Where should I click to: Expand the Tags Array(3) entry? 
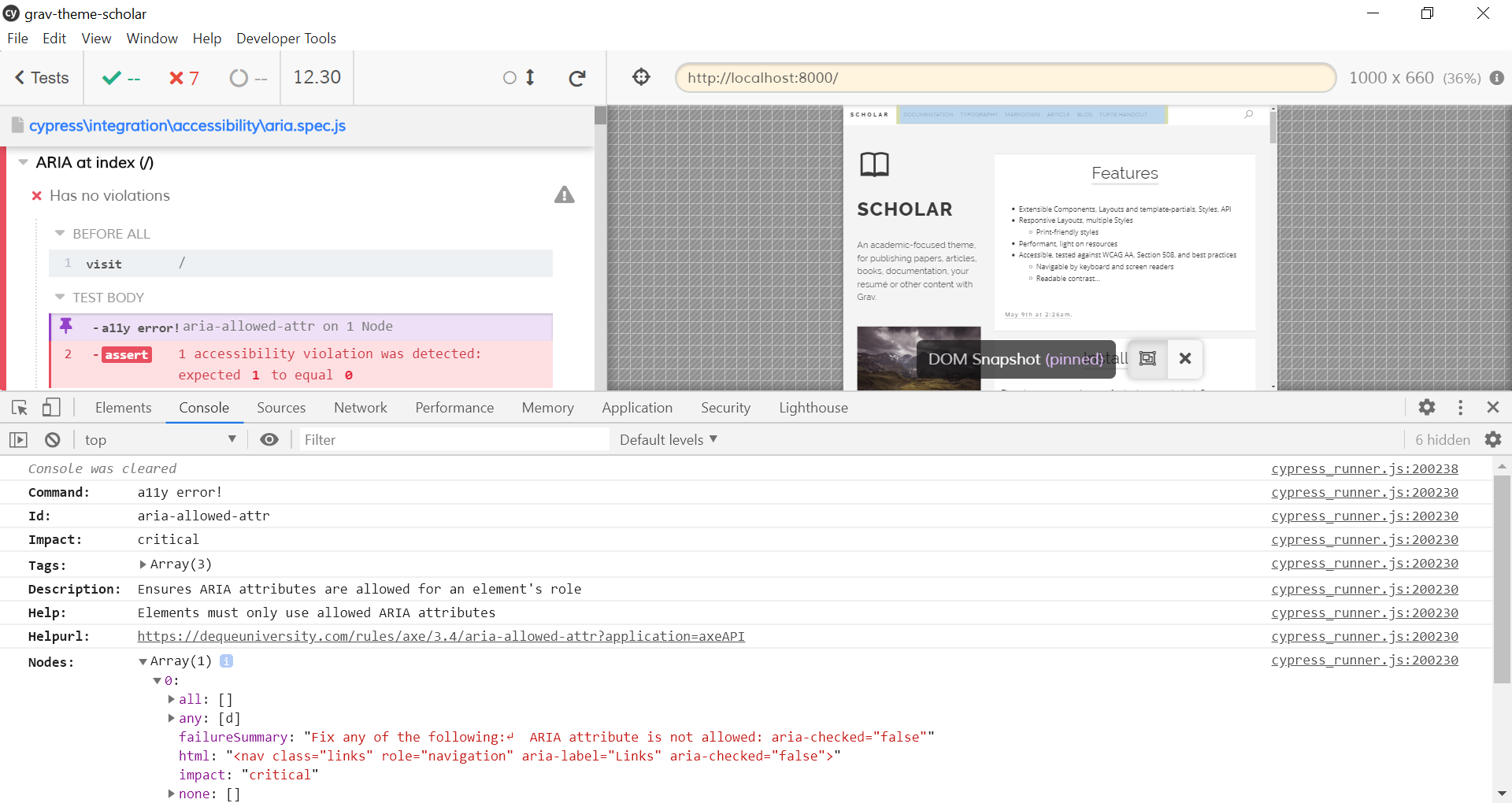click(x=143, y=564)
